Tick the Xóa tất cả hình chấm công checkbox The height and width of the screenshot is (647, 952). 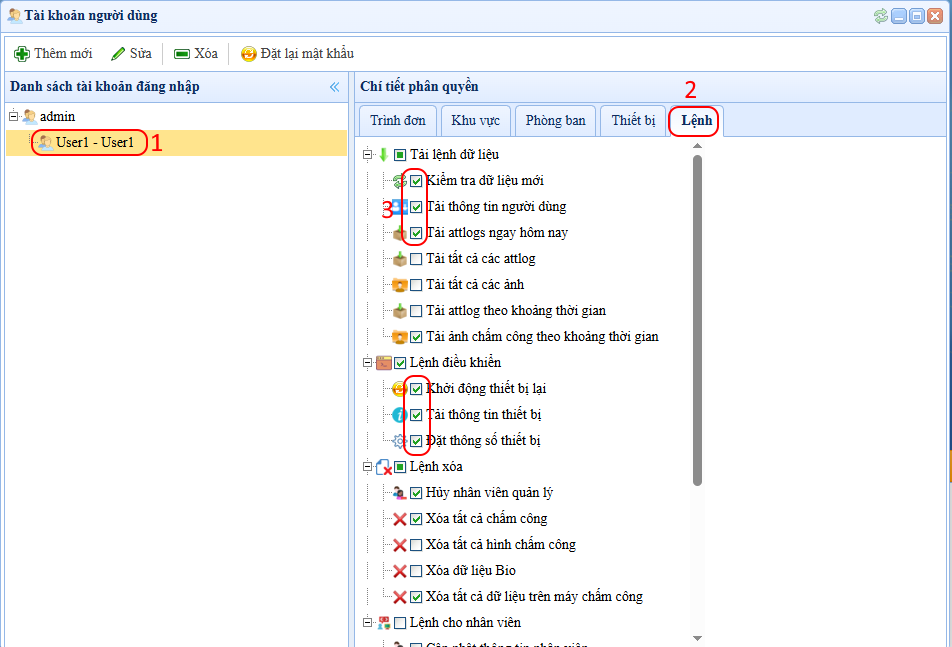416,545
